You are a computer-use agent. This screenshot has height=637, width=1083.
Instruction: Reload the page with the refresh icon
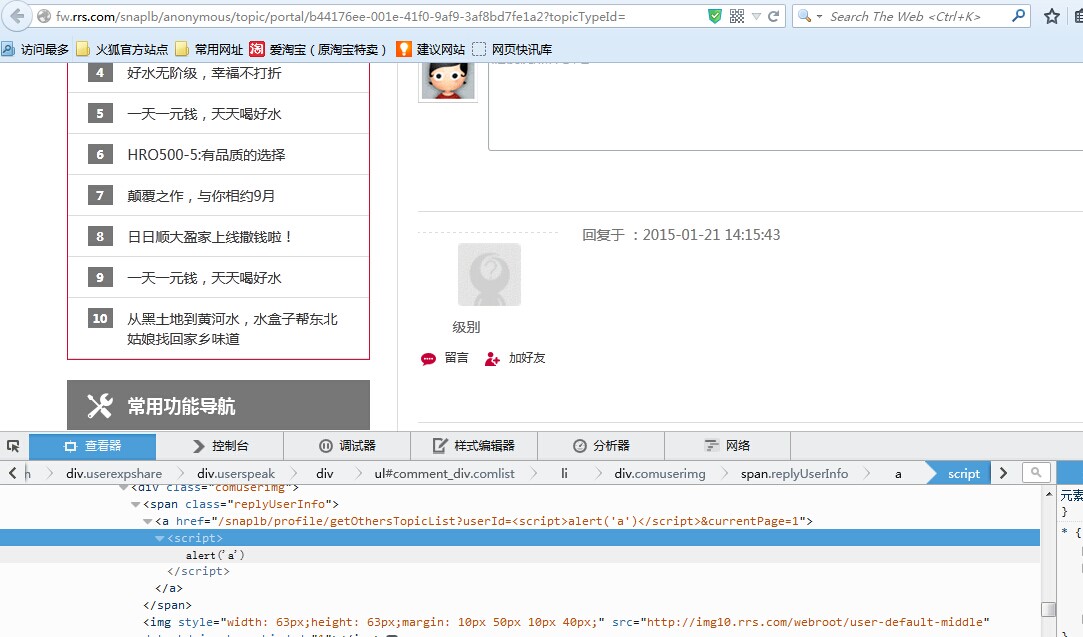tap(774, 16)
